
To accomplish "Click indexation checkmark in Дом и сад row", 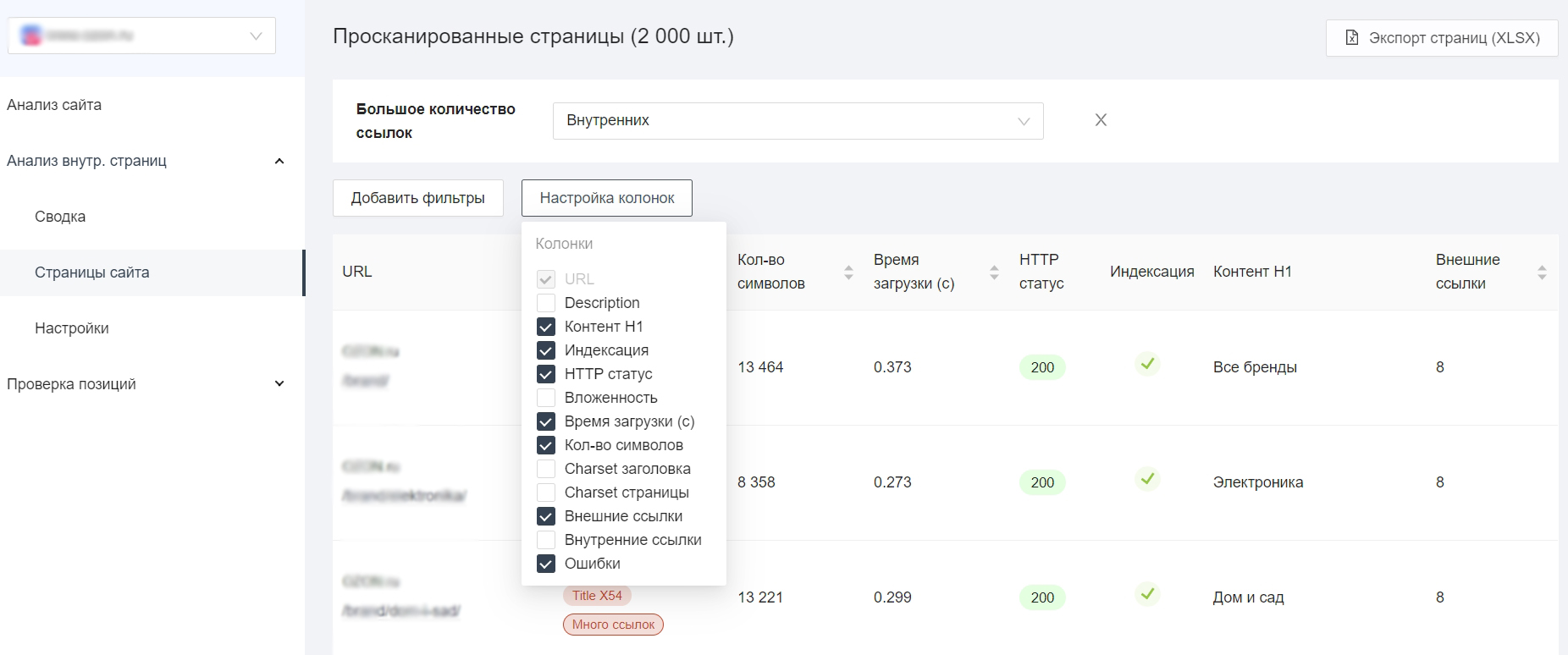I will point(1147,594).
